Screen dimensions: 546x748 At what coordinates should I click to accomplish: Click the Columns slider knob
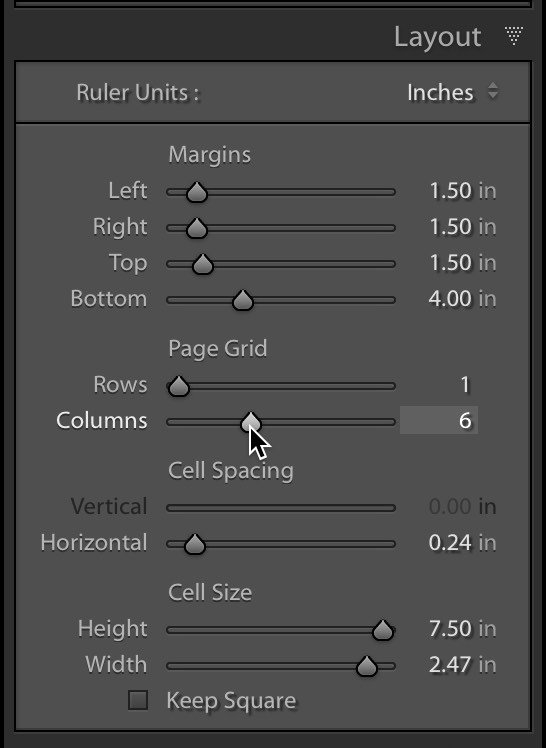(251, 422)
